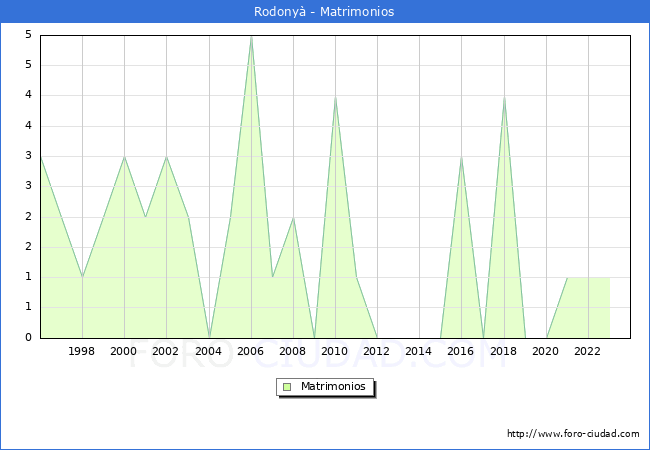
Task: Select the 2002 x-axis label
Action: click(x=166, y=351)
